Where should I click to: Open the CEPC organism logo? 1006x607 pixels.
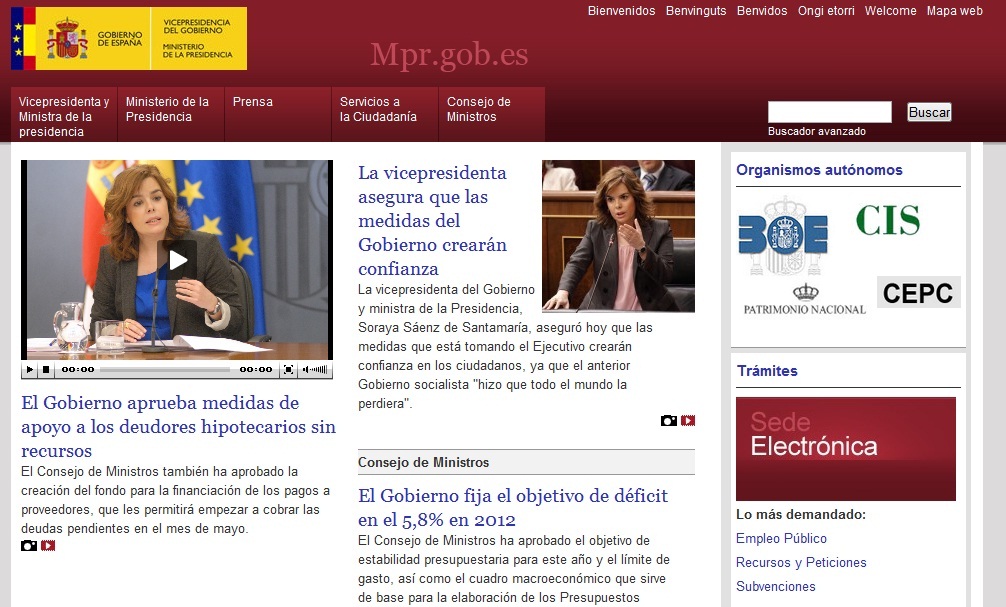point(916,292)
